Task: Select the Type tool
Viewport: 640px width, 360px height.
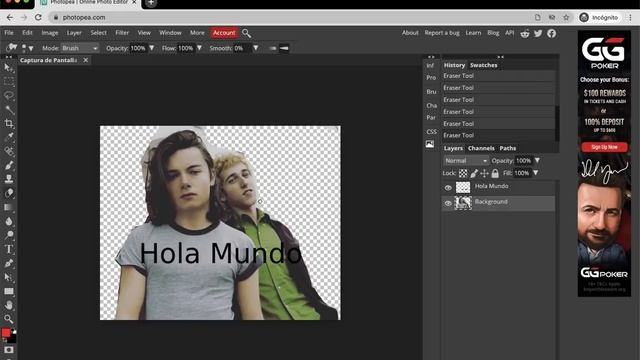Action: tap(9, 249)
